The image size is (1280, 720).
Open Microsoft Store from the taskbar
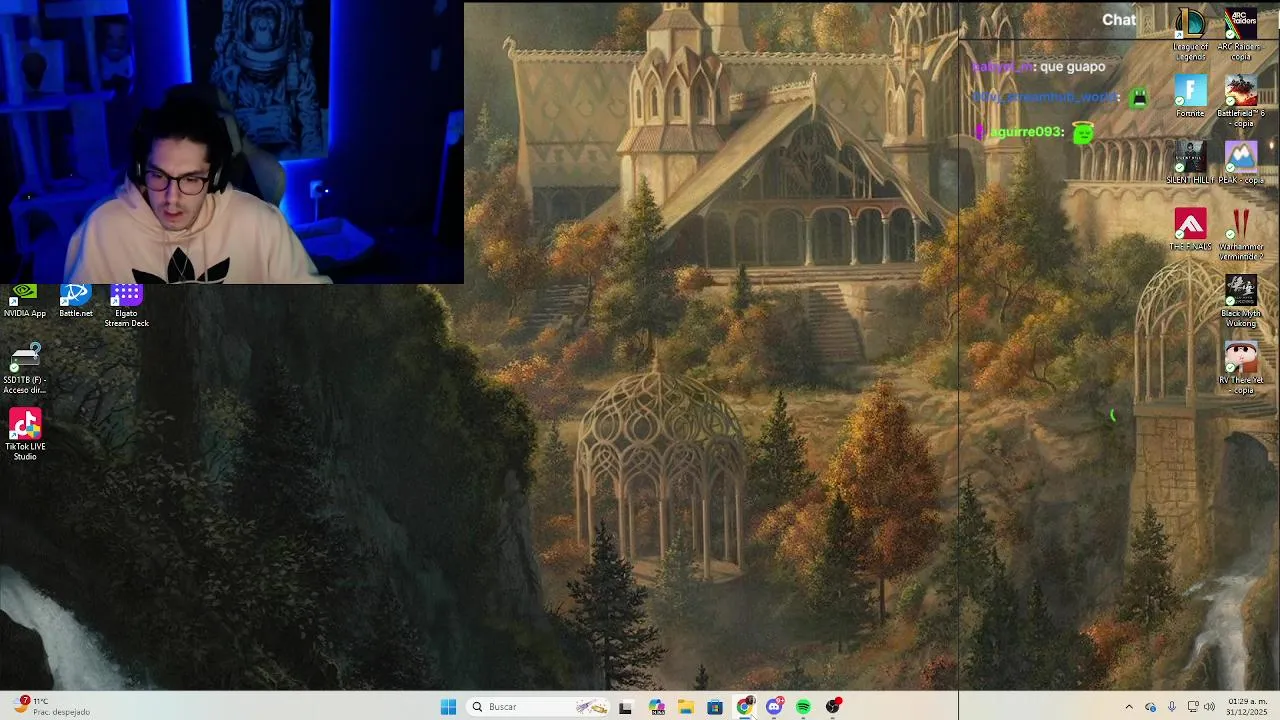[714, 707]
